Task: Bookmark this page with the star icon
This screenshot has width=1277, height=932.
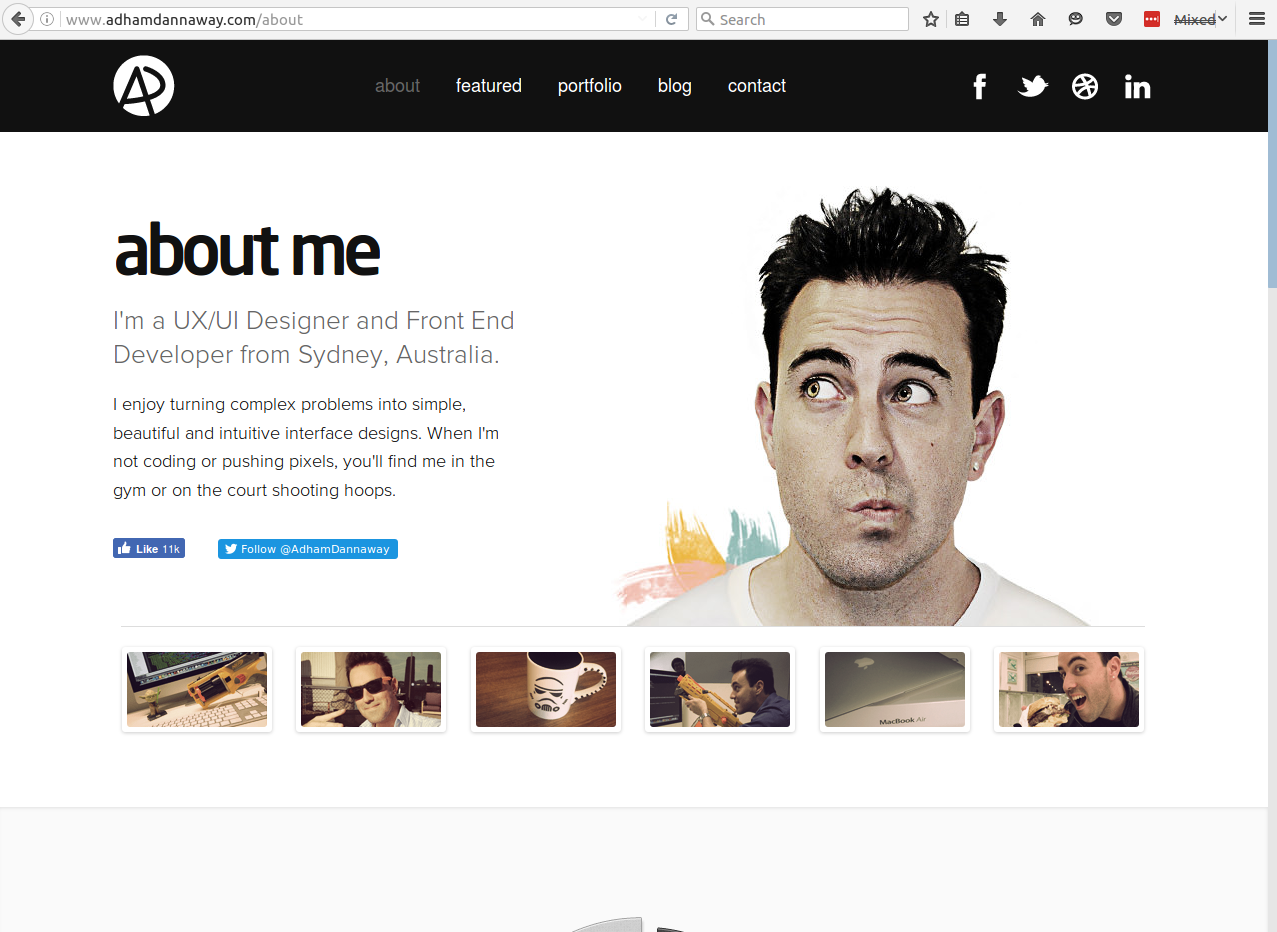Action: point(931,19)
